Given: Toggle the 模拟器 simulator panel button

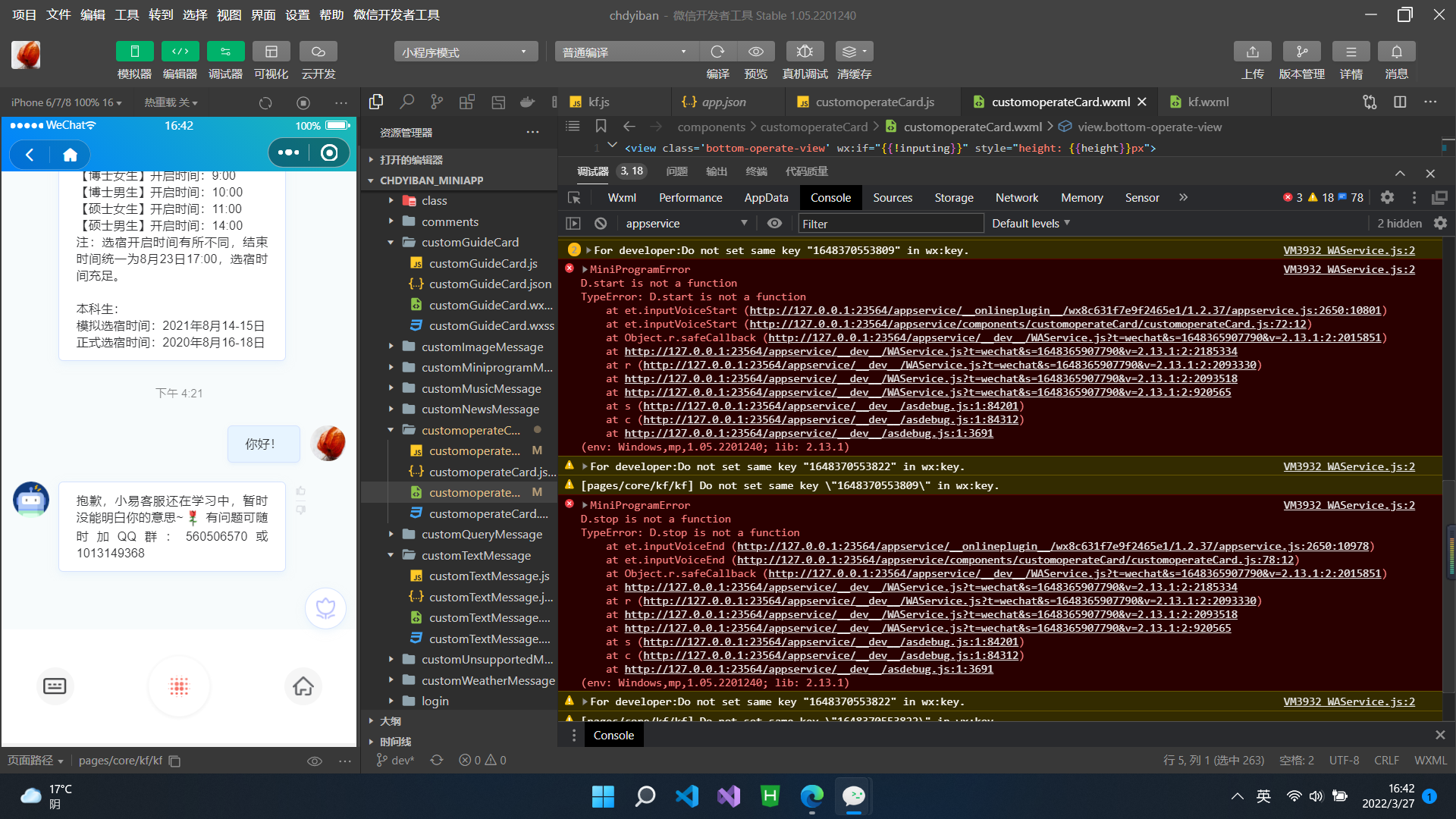Looking at the screenshot, I should (x=134, y=52).
